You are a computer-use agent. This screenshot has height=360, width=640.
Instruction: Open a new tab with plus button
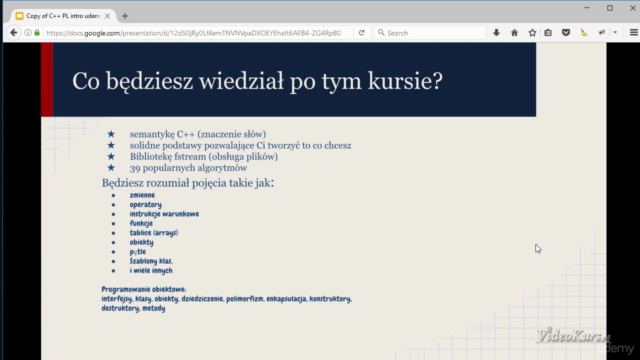pos(125,16)
